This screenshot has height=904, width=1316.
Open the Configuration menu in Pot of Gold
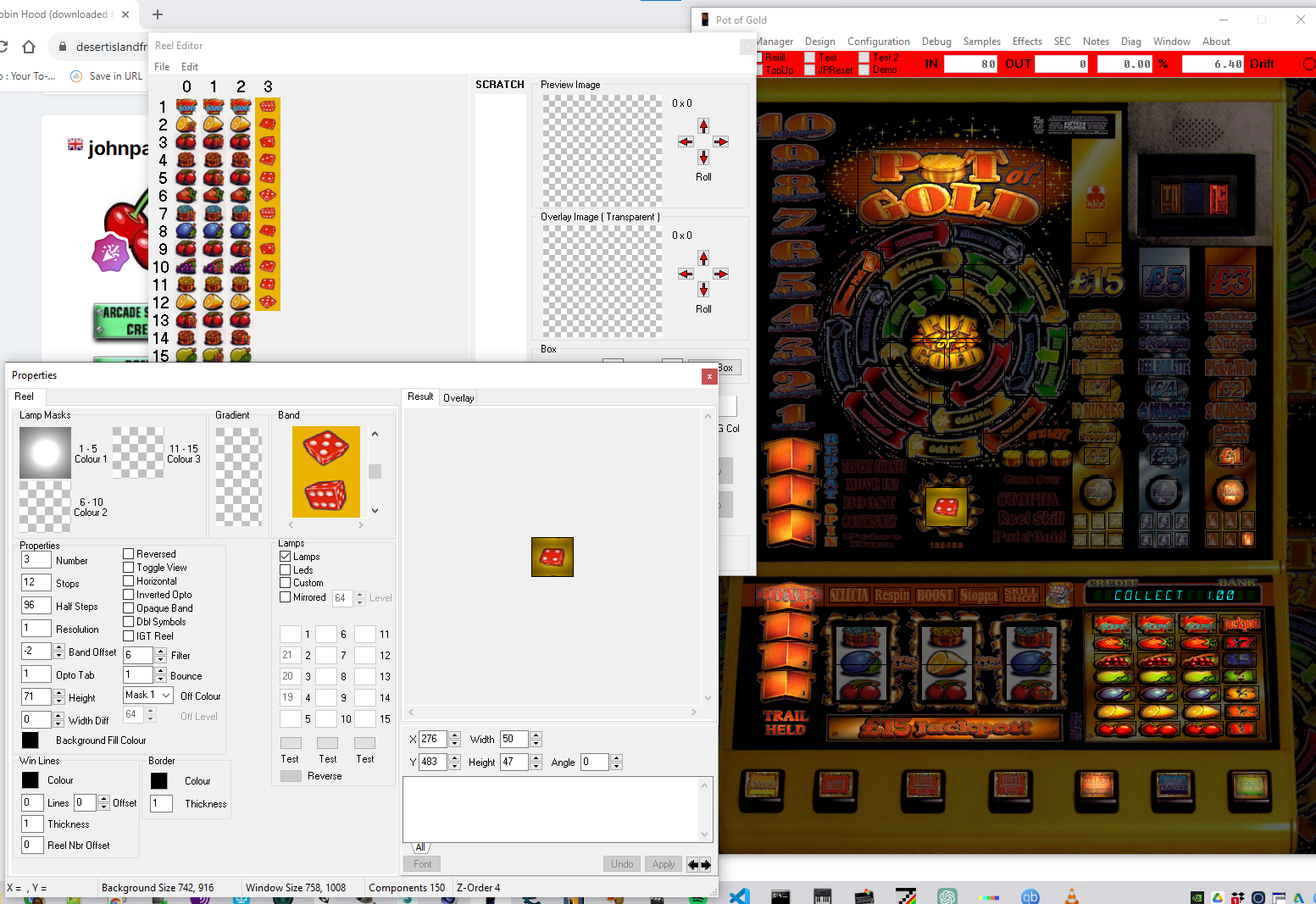coord(879,42)
